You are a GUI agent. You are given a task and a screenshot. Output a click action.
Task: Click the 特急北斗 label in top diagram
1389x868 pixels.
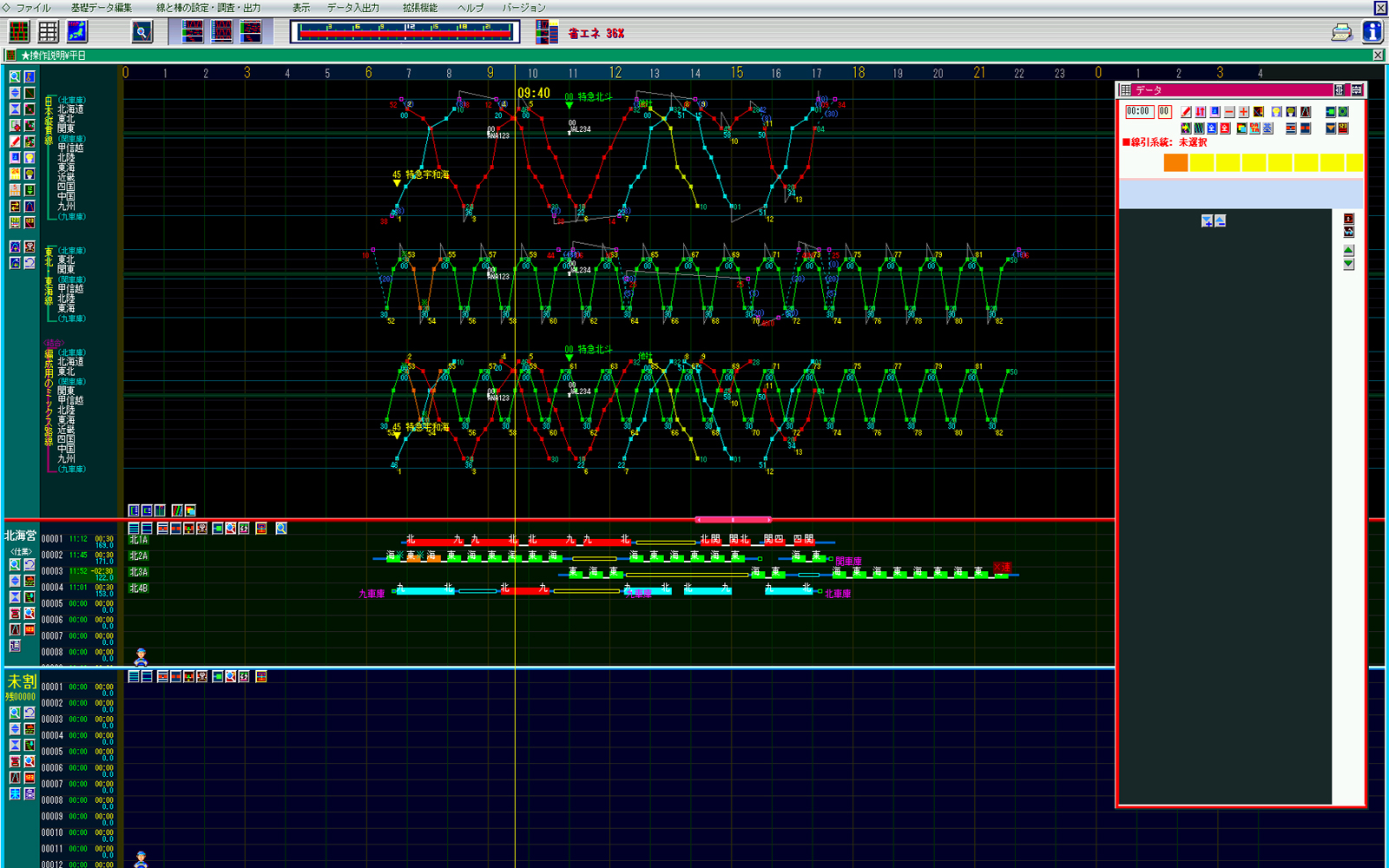(x=595, y=97)
